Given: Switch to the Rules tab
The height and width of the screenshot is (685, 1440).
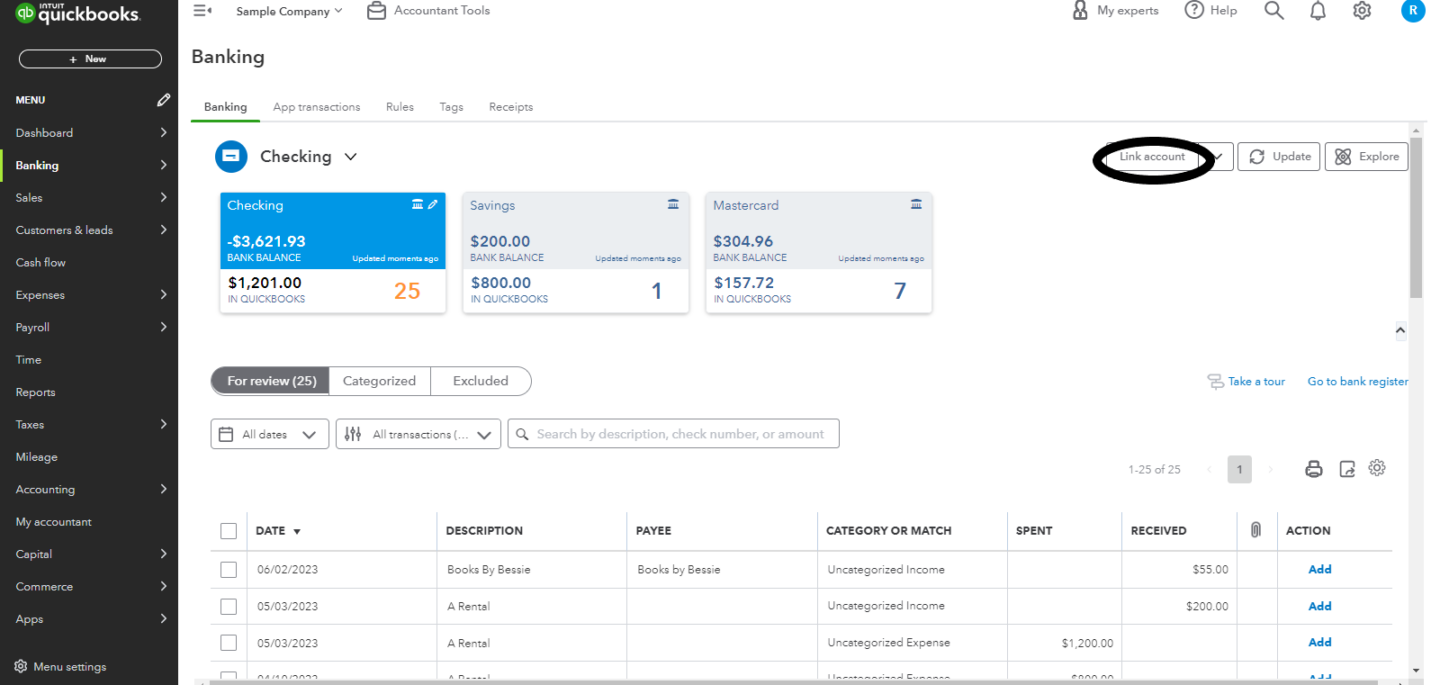Looking at the screenshot, I should pyautogui.click(x=400, y=107).
